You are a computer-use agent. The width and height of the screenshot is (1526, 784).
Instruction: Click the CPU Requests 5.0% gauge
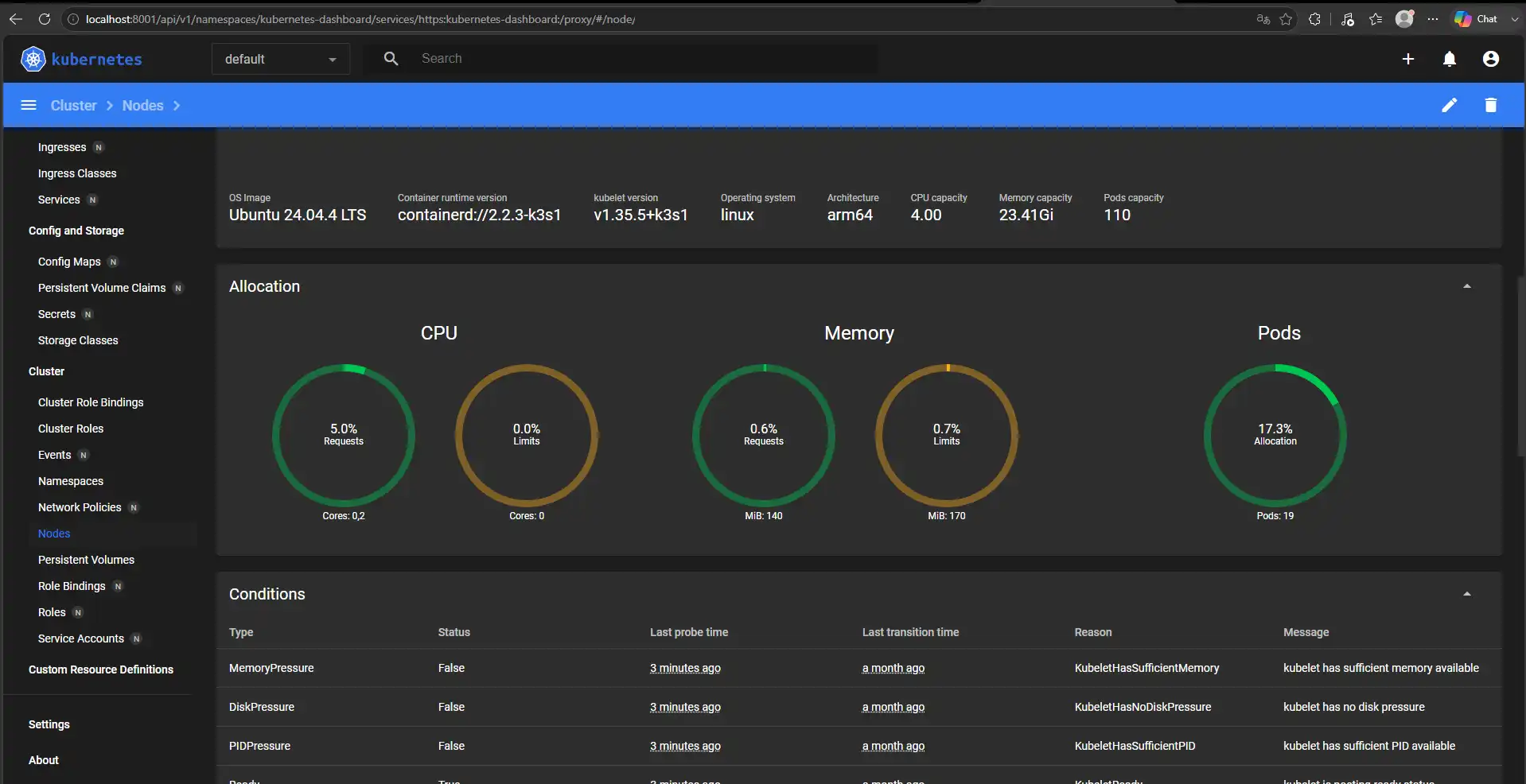(x=344, y=435)
